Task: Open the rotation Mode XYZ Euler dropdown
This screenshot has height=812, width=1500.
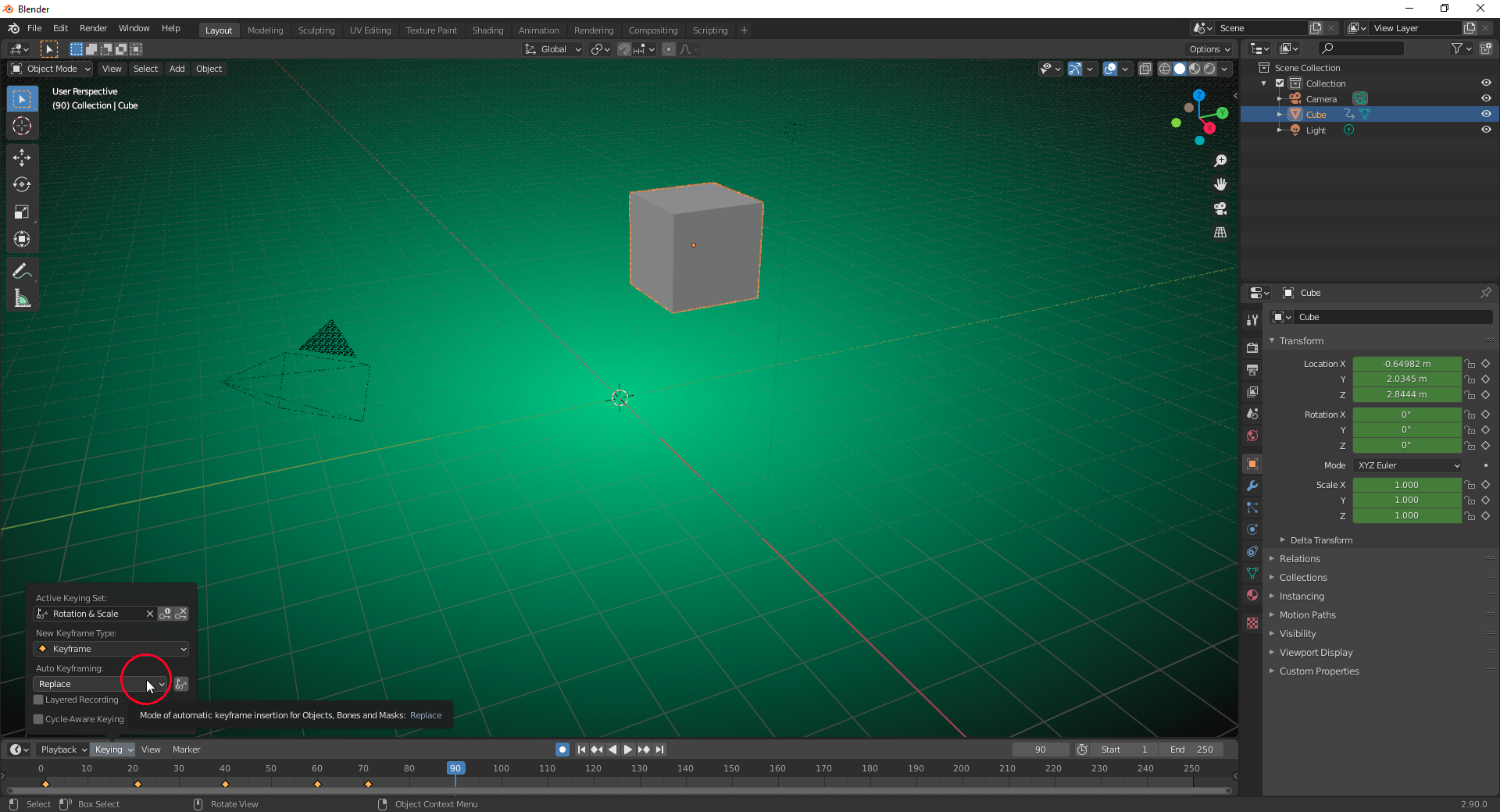Action: click(1408, 465)
